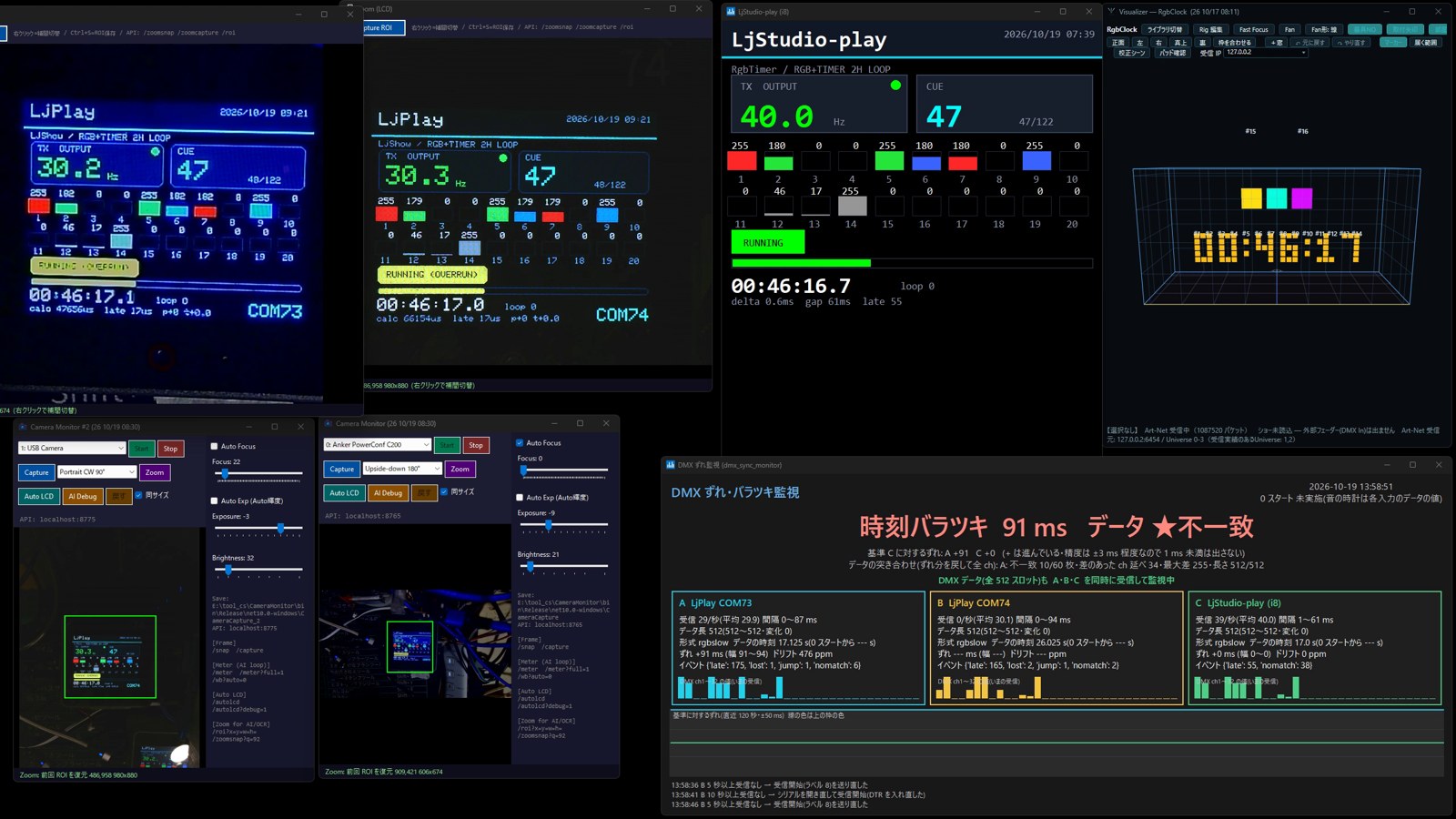Enable Auto Exp in Camera Monitor #2
The height and width of the screenshot is (819, 1456).
[215, 500]
